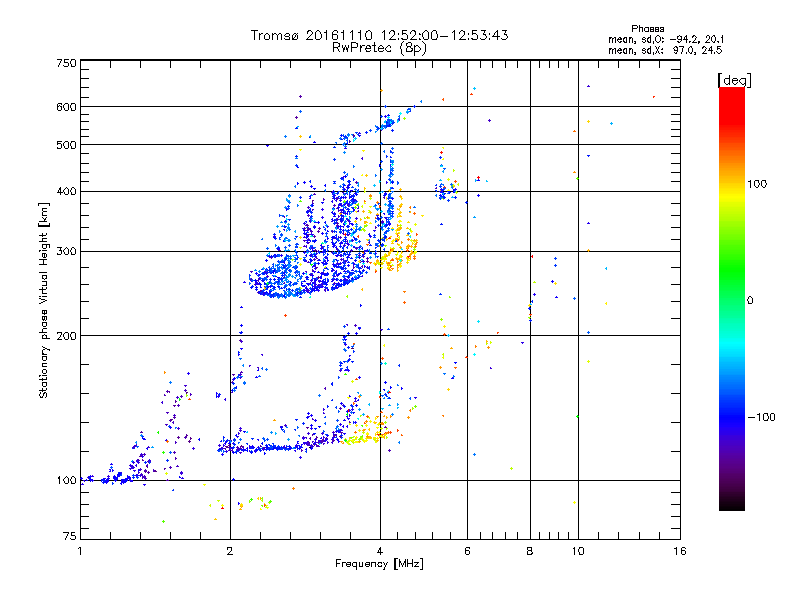Click the '0' colorbar tick label

click(x=749, y=301)
